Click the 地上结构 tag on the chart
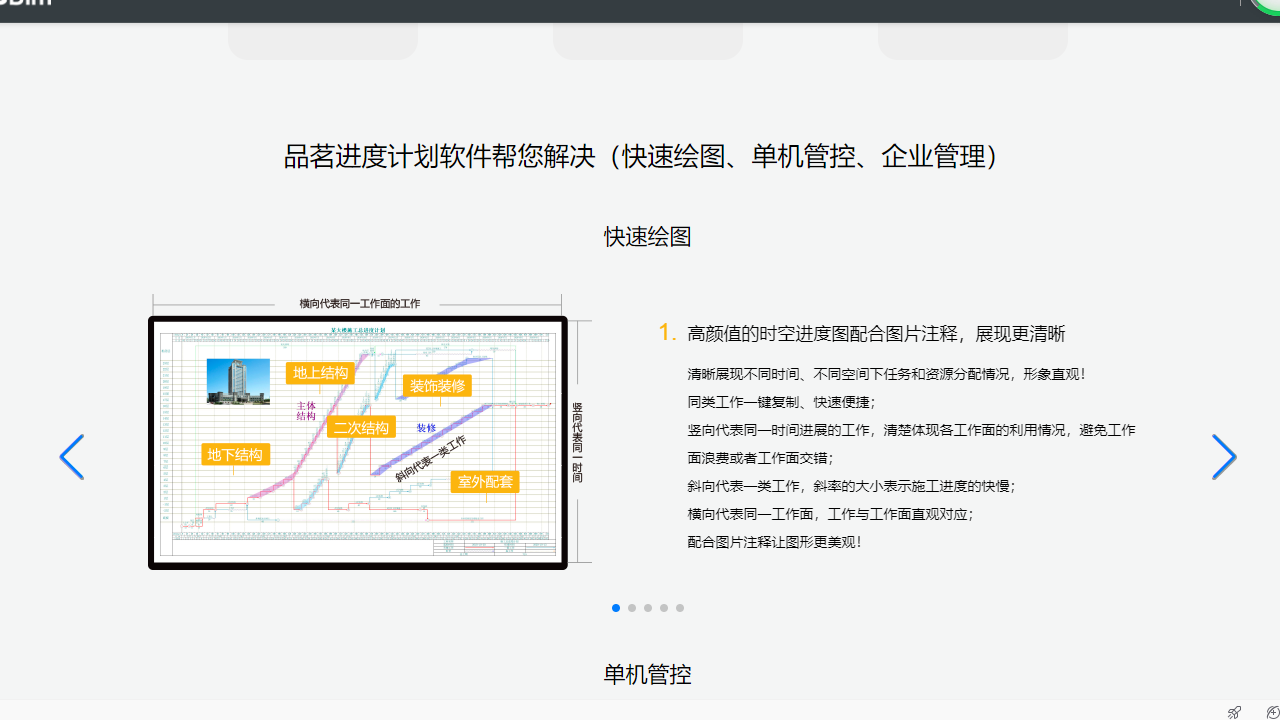Viewport: 1280px width, 720px height. pyautogui.click(x=320, y=372)
